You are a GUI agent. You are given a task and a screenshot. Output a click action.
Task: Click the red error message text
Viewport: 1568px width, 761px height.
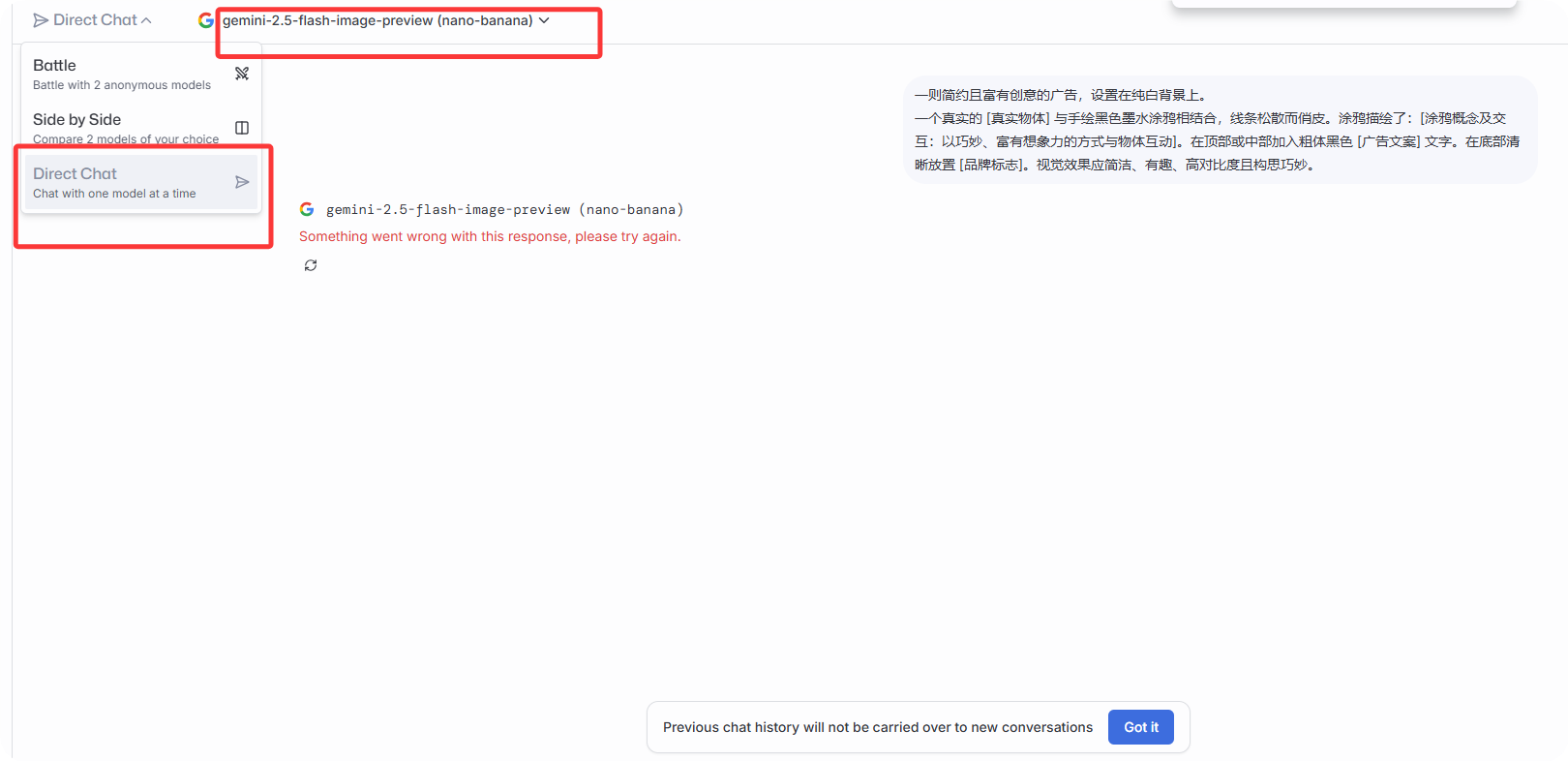tap(490, 236)
